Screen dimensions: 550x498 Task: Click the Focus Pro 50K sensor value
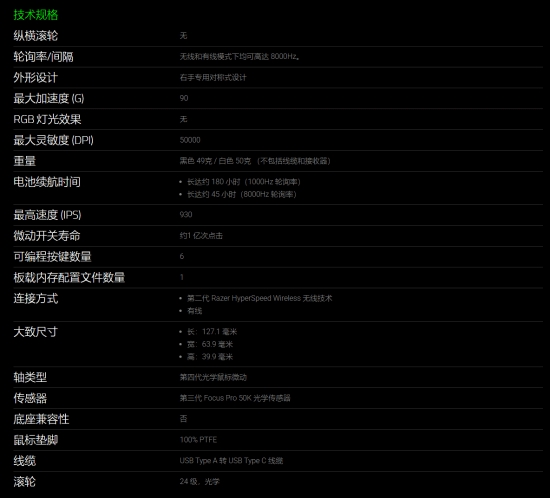(235, 398)
